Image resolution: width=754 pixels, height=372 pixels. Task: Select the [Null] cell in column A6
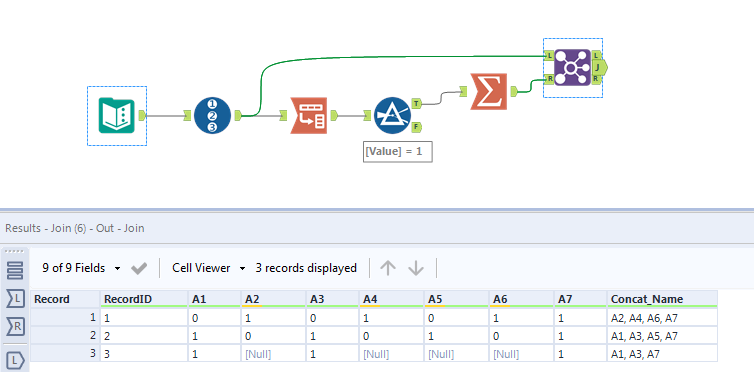521,354
